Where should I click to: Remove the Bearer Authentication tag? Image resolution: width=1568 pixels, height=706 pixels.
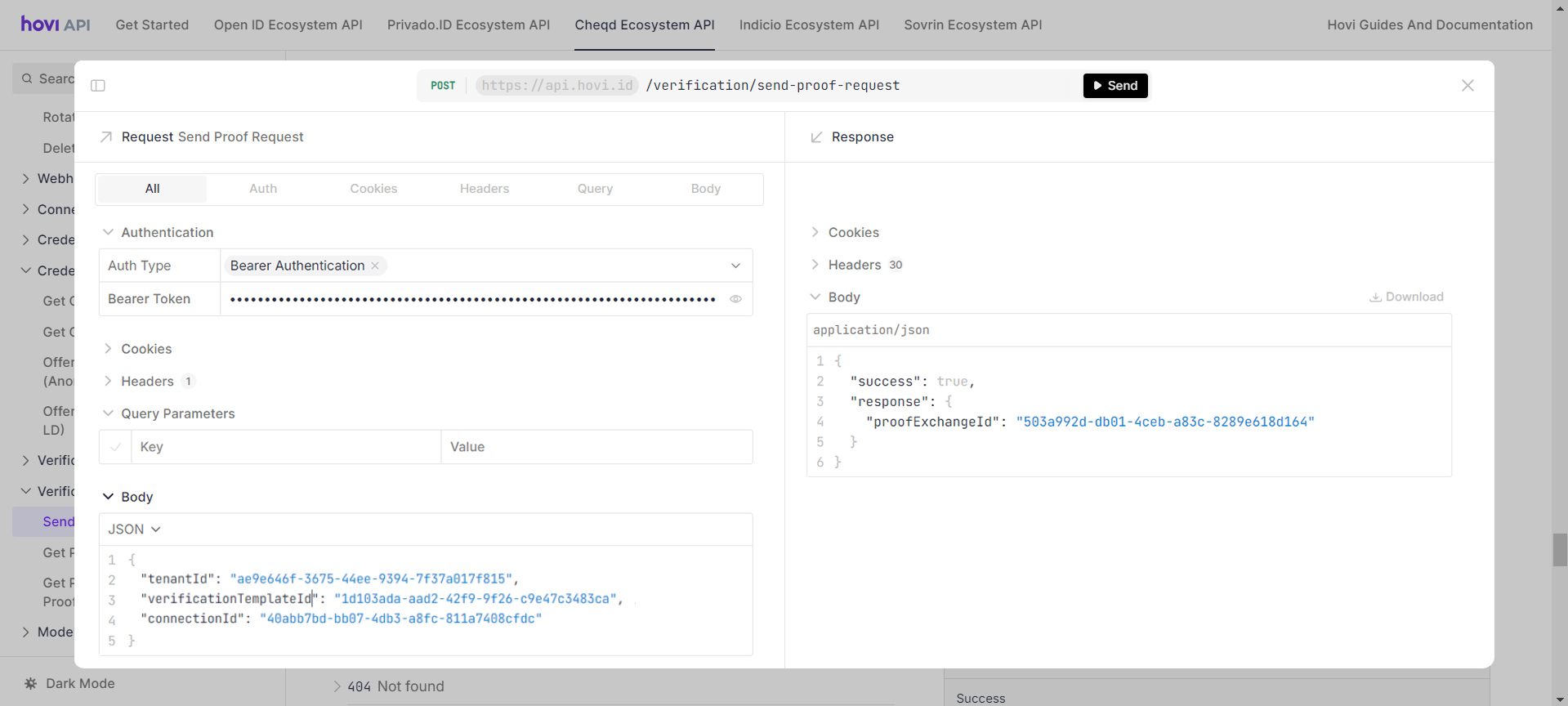pos(375,266)
